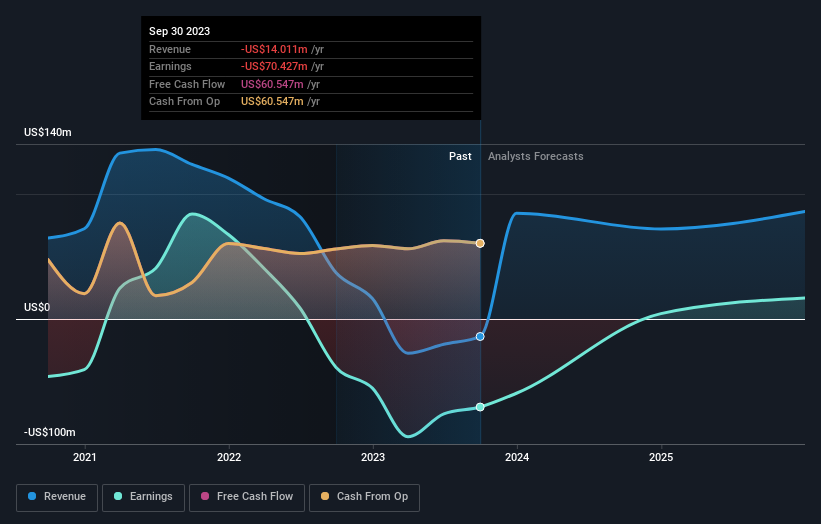Click the Analysts Forecasts label
821x524 pixels.
tap(536, 156)
